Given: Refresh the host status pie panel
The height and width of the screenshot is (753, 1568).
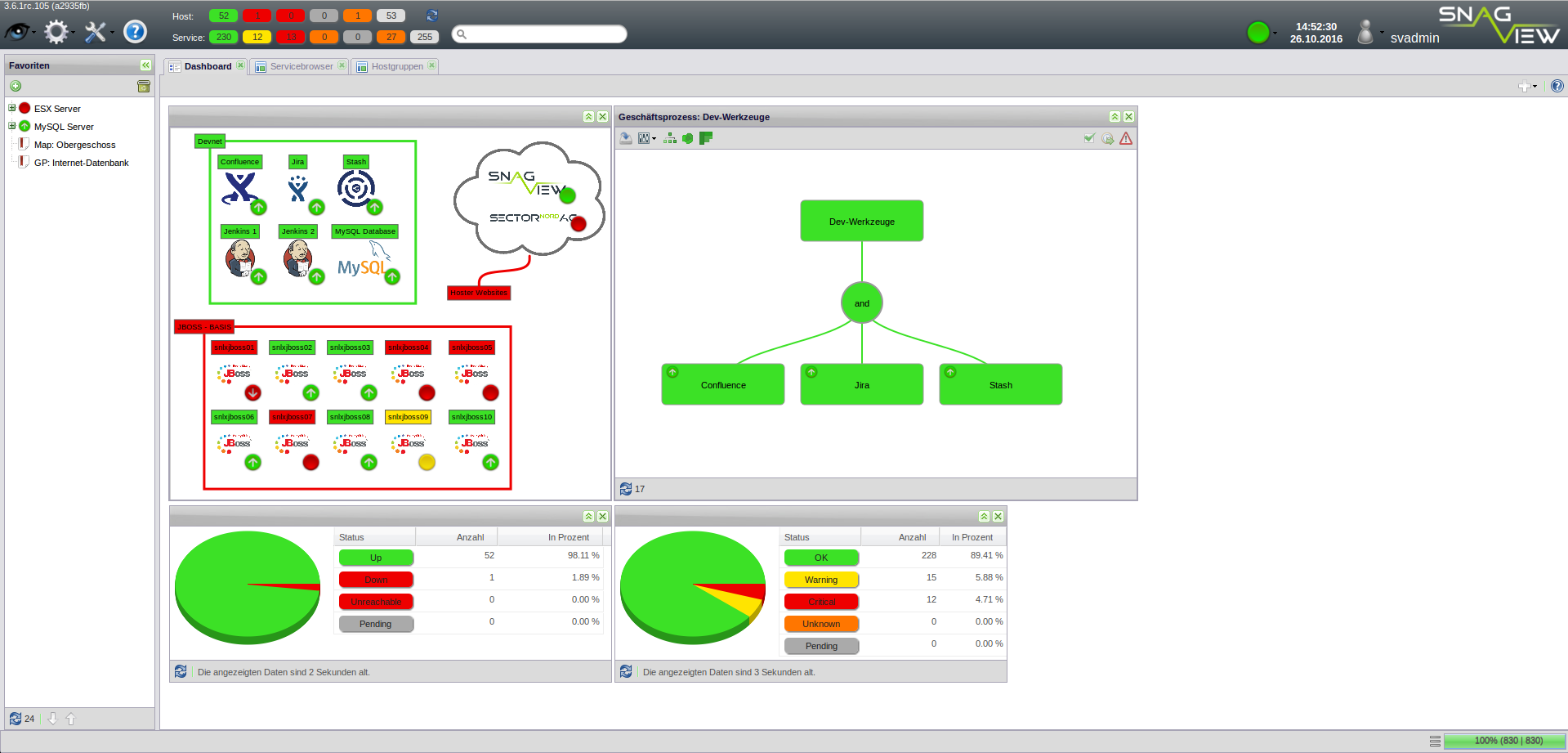Looking at the screenshot, I should point(181,671).
